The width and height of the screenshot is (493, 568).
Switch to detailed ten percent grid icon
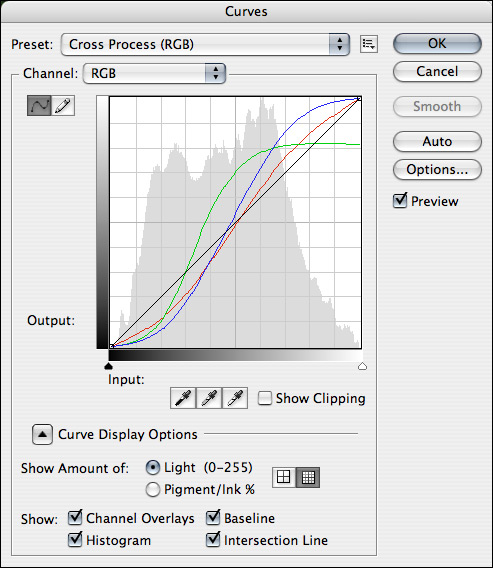[308, 477]
